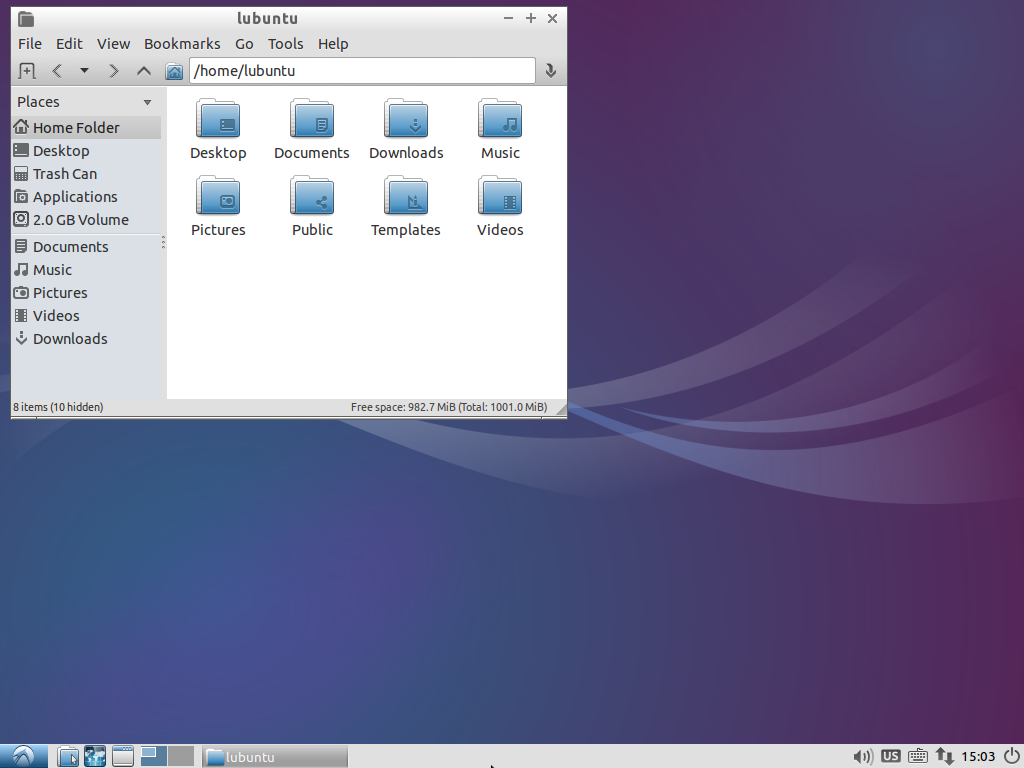
Task: Open the File menu
Action: [x=29, y=44]
